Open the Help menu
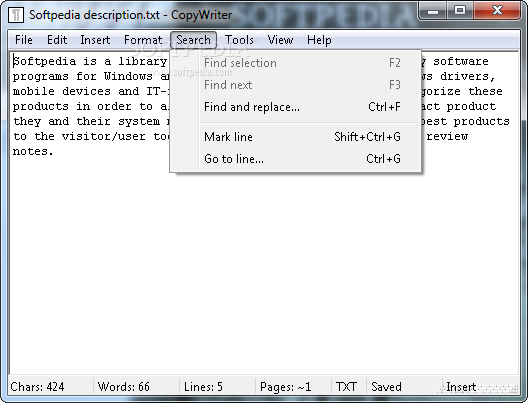The image size is (528, 403). tap(319, 40)
